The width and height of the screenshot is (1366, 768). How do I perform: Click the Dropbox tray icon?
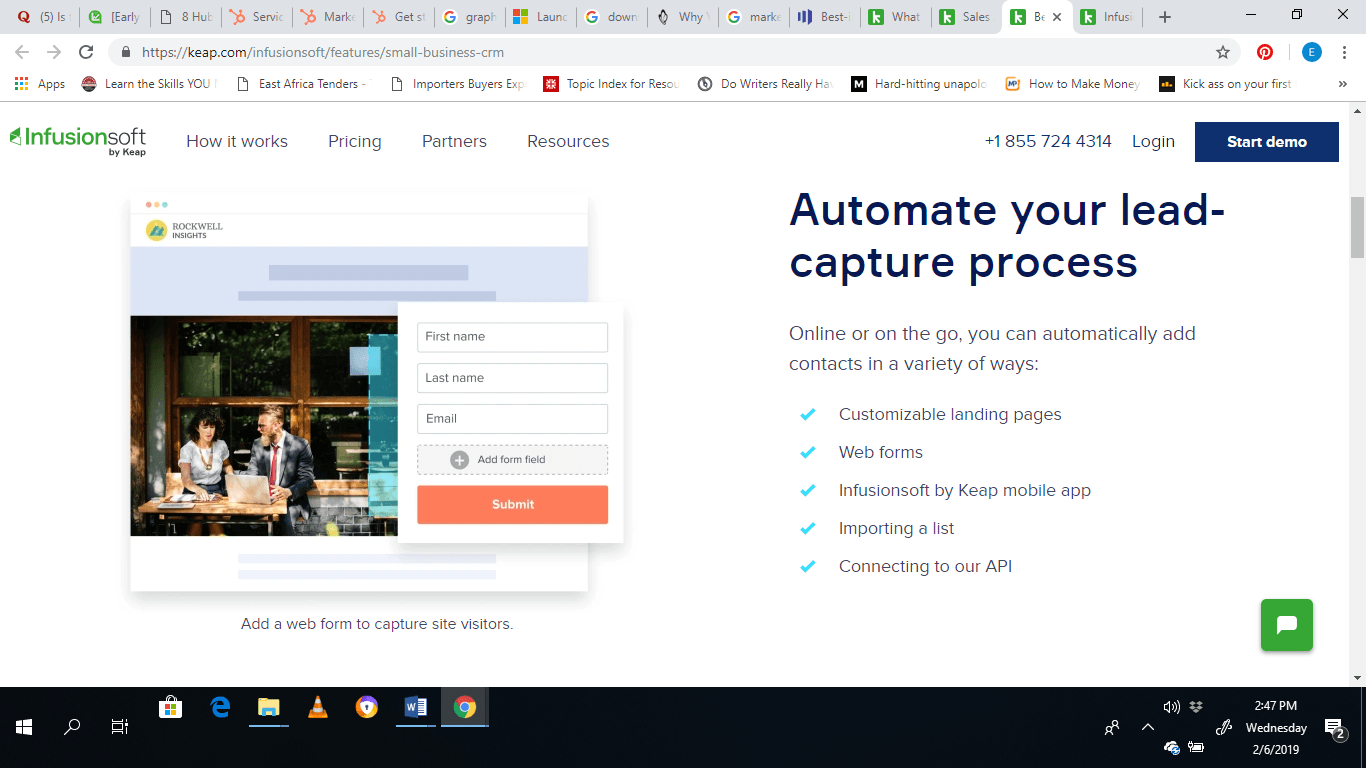click(x=1196, y=707)
